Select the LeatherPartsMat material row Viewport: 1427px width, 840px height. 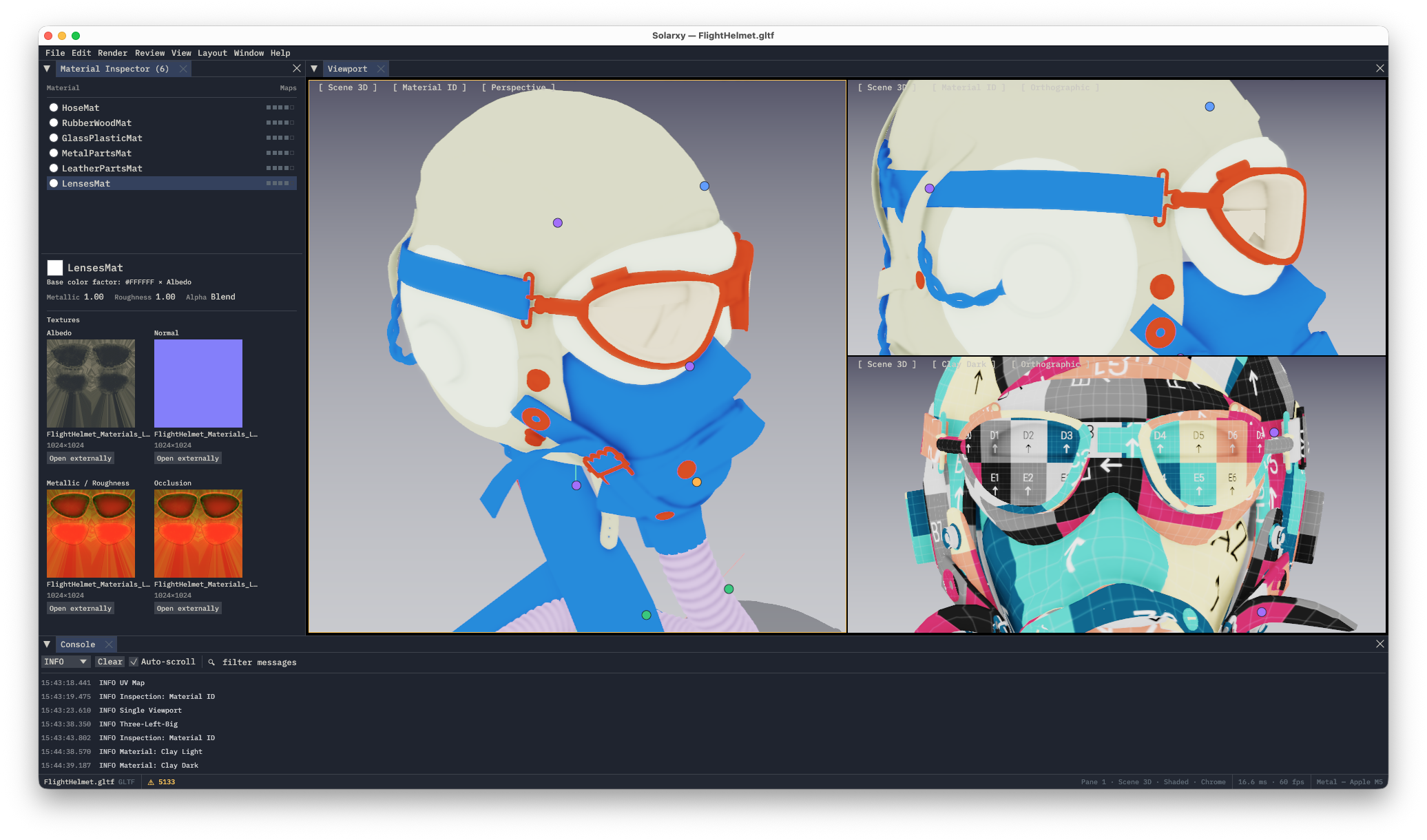coord(171,168)
